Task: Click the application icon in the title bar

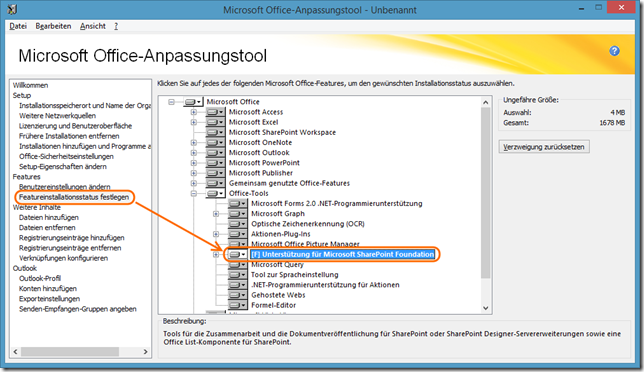Action: [x=12, y=9]
